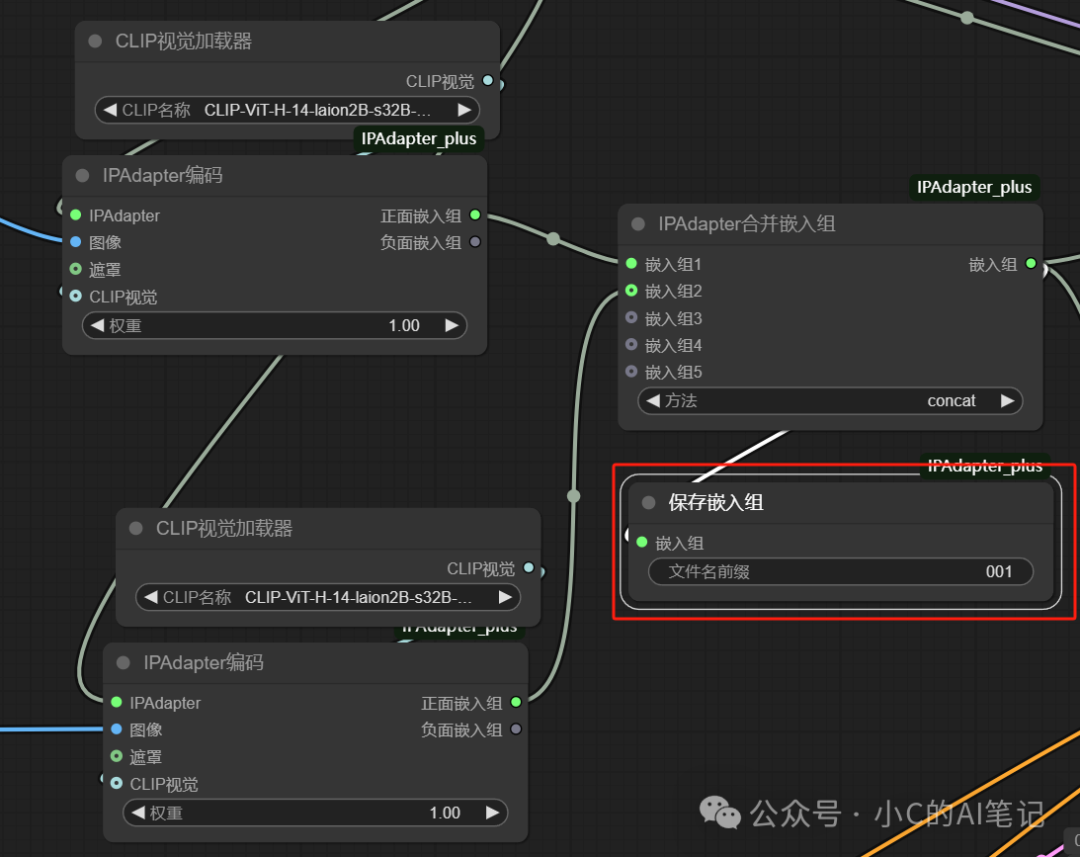This screenshot has height=857, width=1080.
Task: Select previous CLIP名称 in top CLIP视觉加载器
Action: pyautogui.click(x=110, y=110)
